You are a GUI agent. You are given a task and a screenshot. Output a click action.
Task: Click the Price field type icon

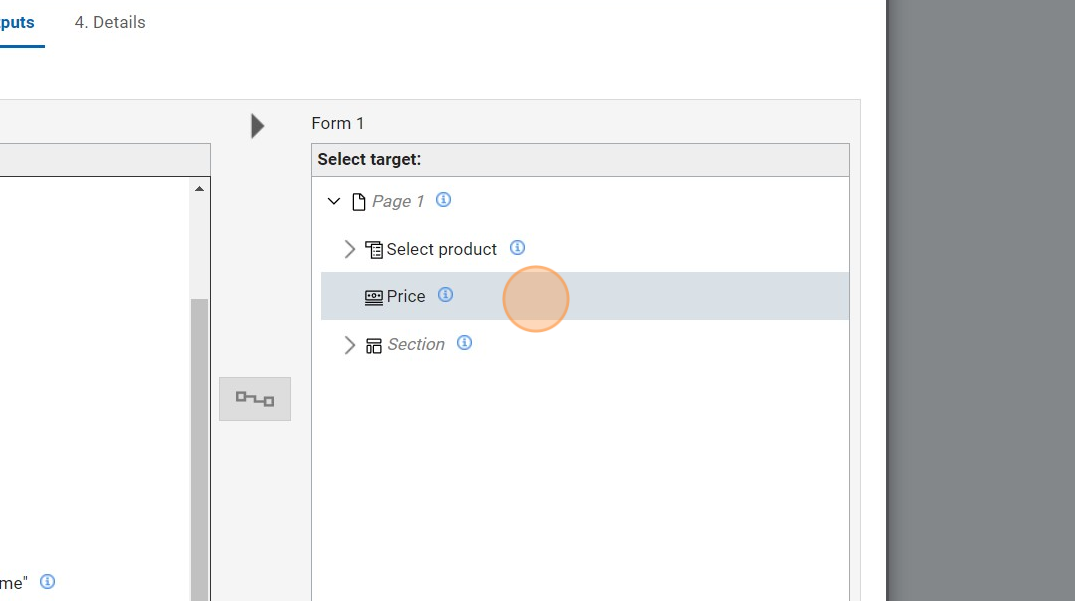click(x=374, y=297)
